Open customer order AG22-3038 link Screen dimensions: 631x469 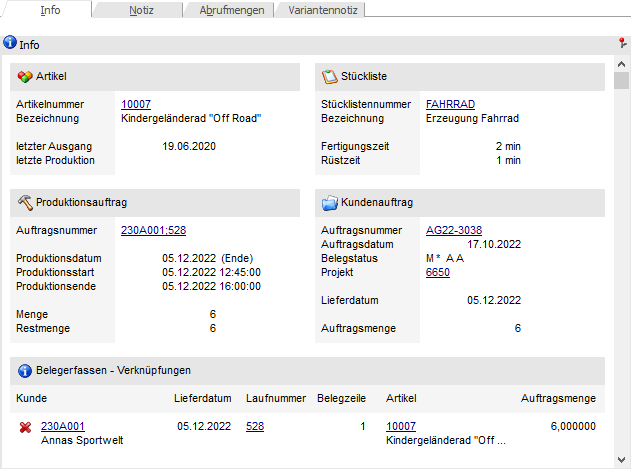coord(454,230)
